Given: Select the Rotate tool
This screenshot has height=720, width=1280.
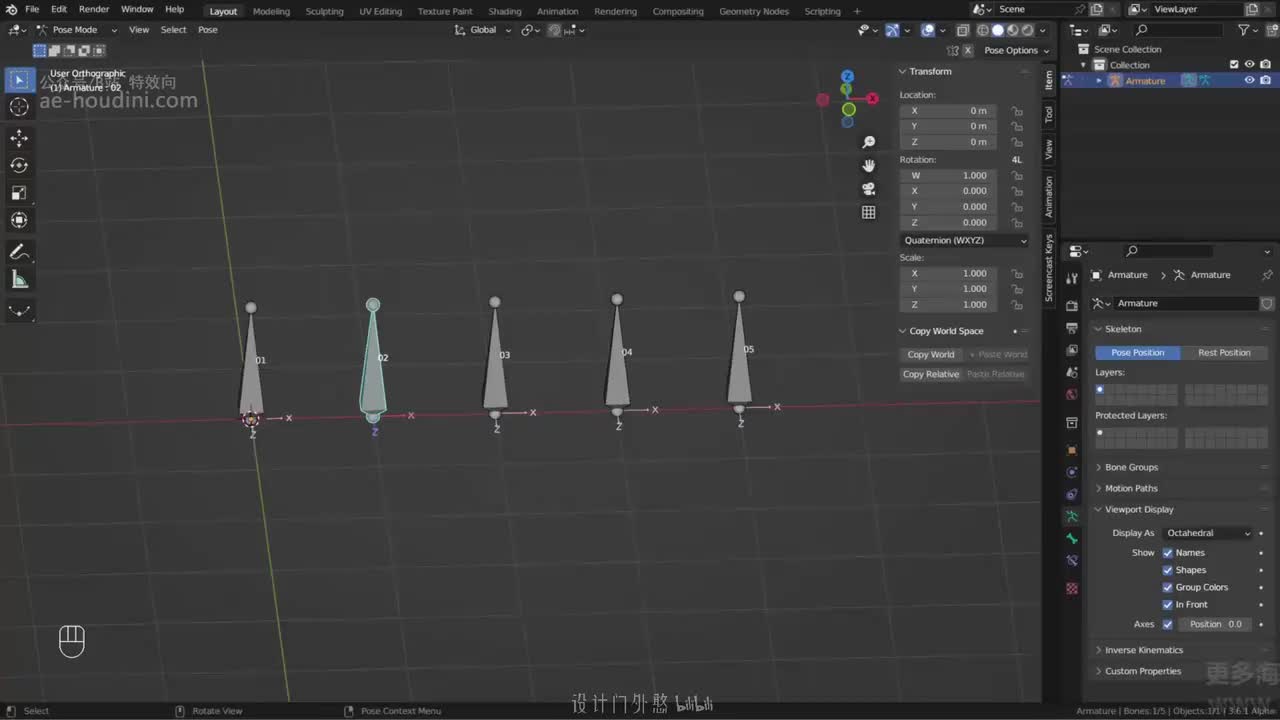Looking at the screenshot, I should (x=19, y=165).
